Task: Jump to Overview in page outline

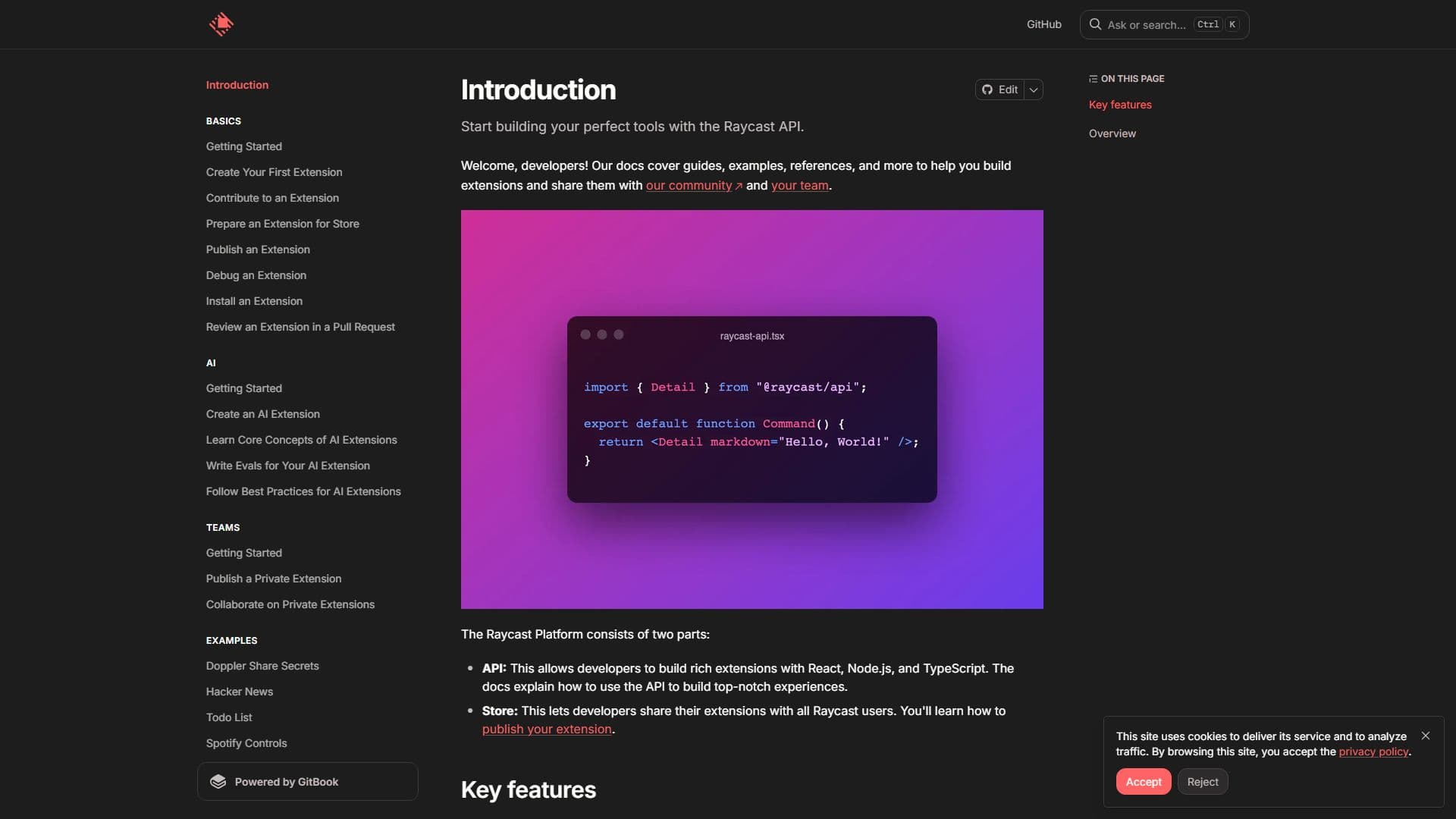Action: (x=1112, y=133)
